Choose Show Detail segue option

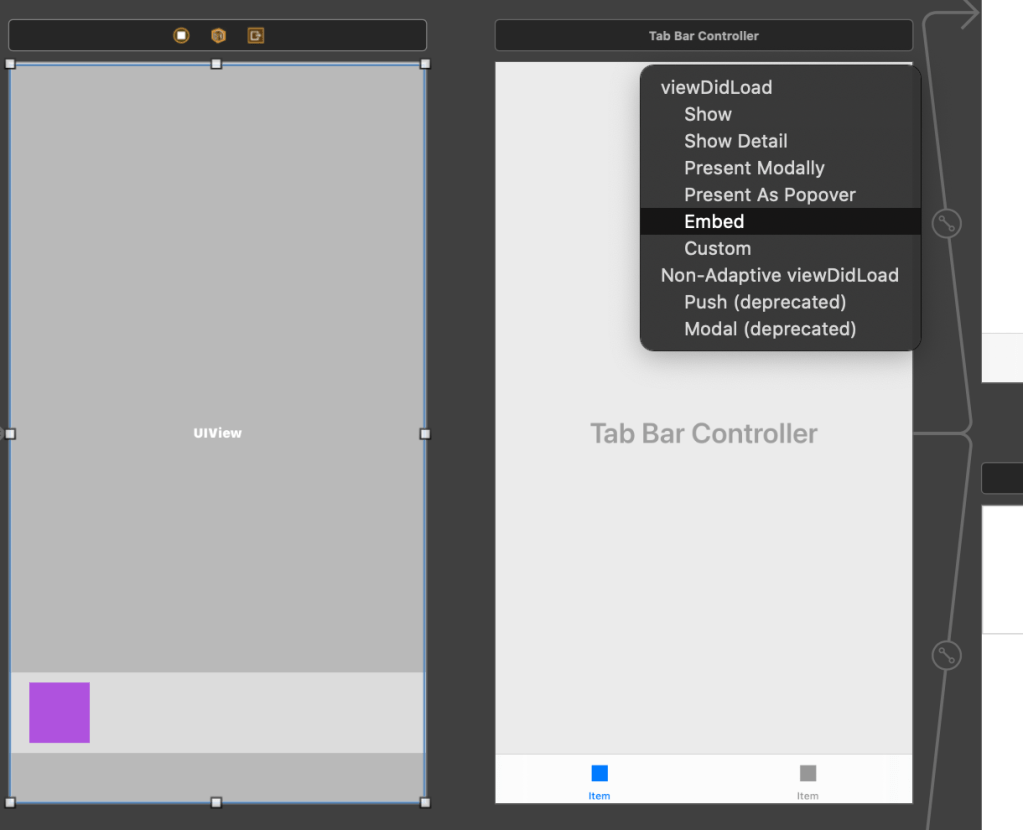tap(735, 141)
